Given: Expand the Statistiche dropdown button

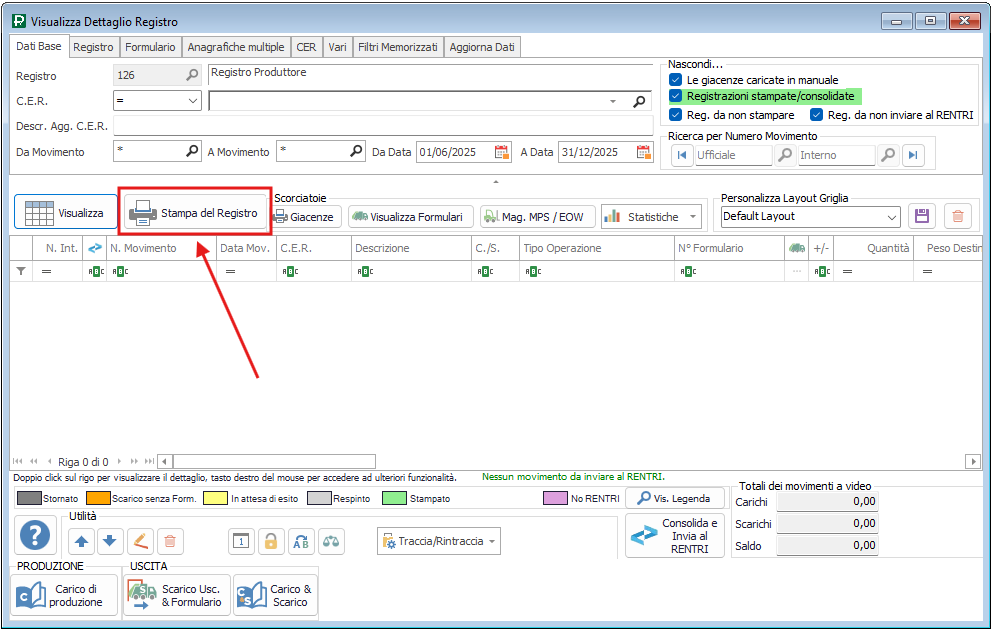Looking at the screenshot, I should [x=694, y=216].
